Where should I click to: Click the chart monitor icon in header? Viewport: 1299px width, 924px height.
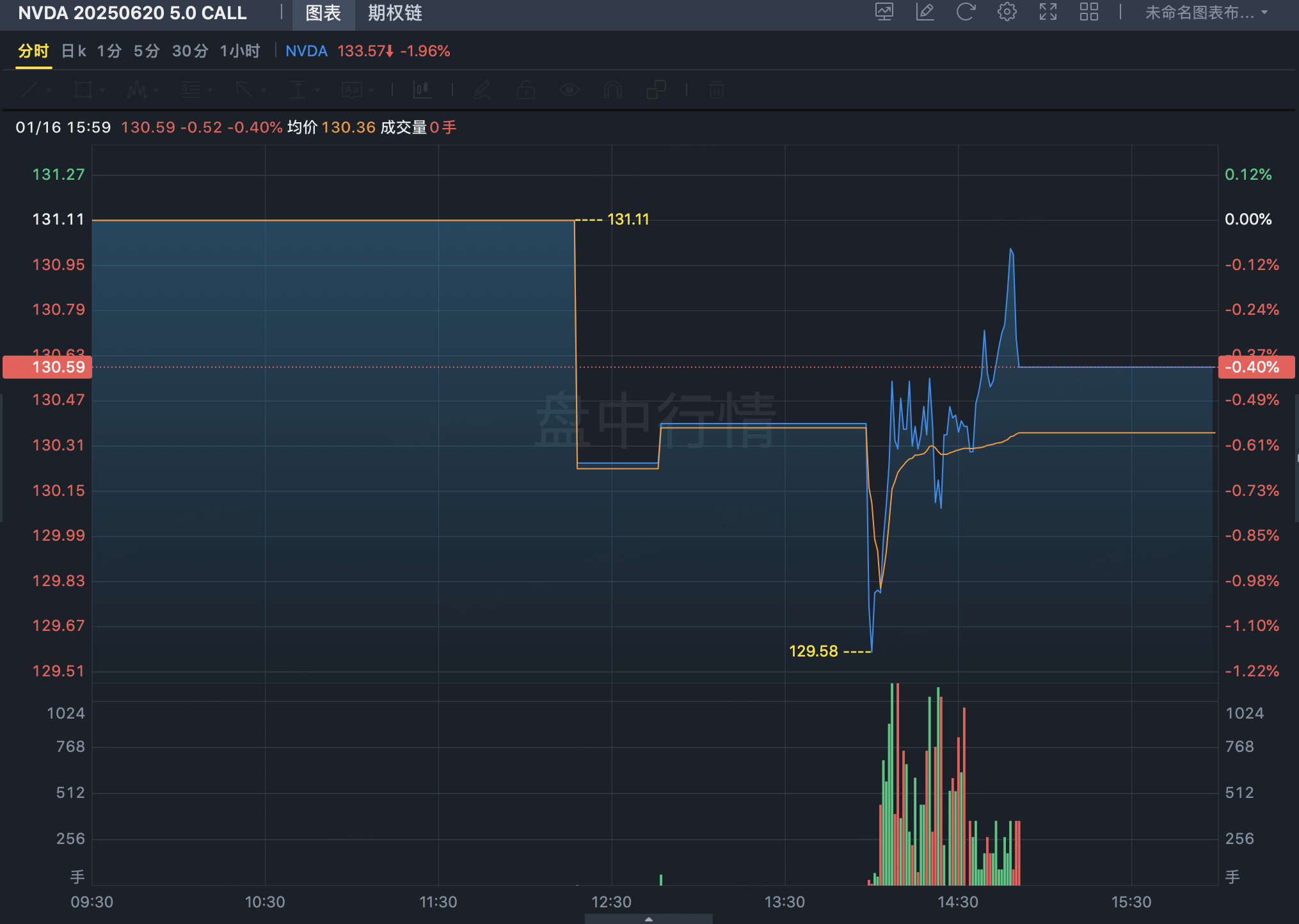click(x=884, y=12)
